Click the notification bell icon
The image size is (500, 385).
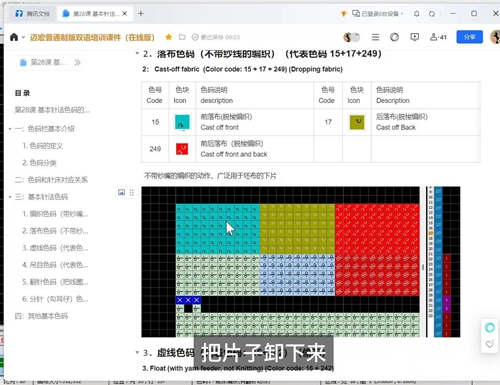click(417, 14)
